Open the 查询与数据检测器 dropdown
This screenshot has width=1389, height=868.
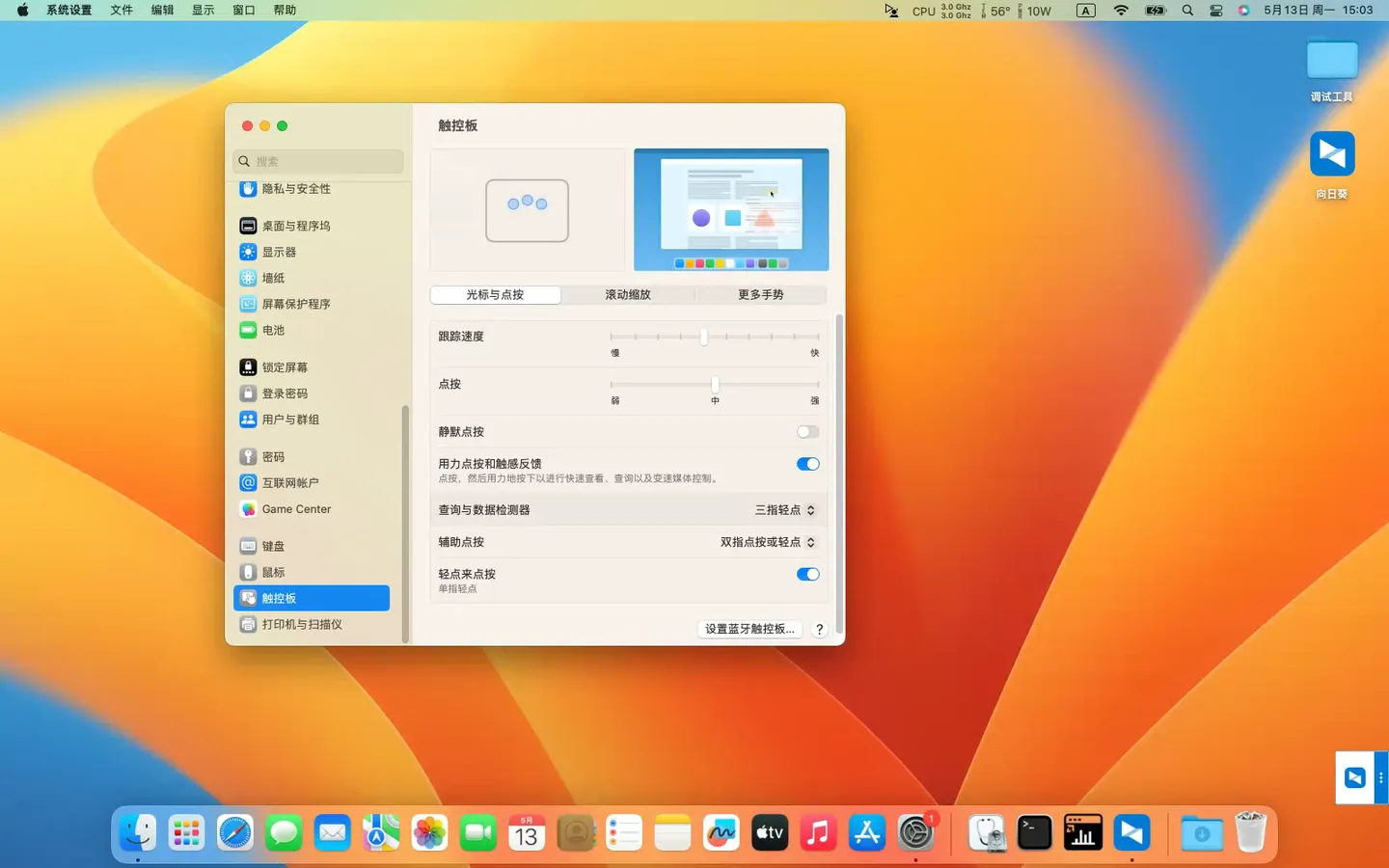(784, 509)
